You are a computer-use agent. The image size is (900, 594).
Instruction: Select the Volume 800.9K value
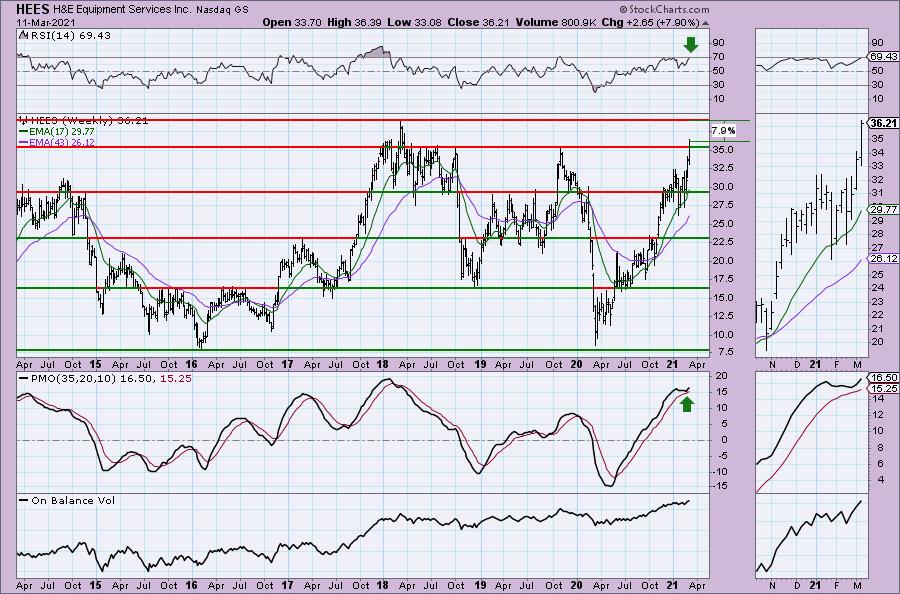[557, 22]
